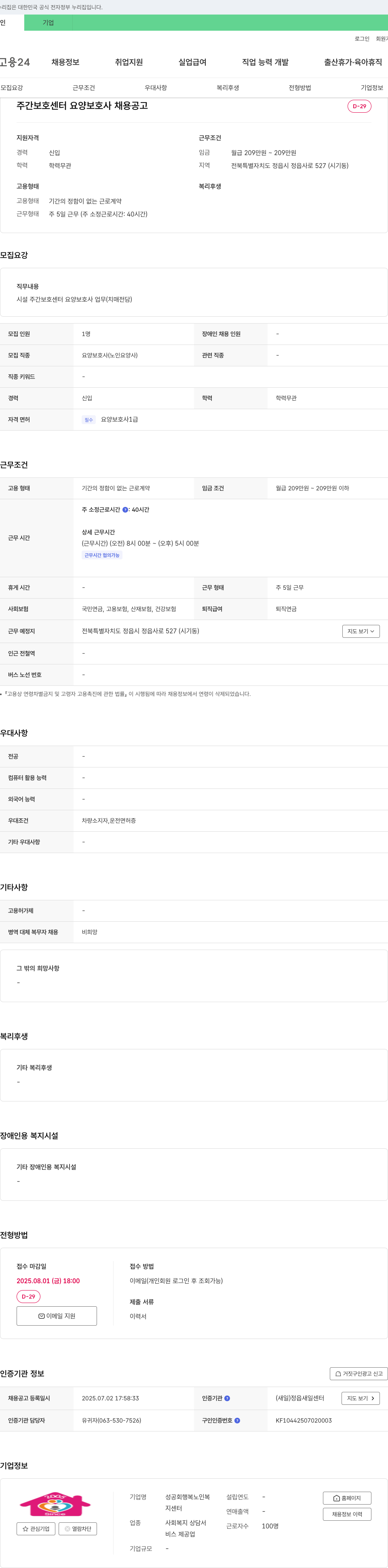Click 요양보호사(노인요양사) in 모집 직종 row
The width and height of the screenshot is (388, 1568).
coord(110,355)
